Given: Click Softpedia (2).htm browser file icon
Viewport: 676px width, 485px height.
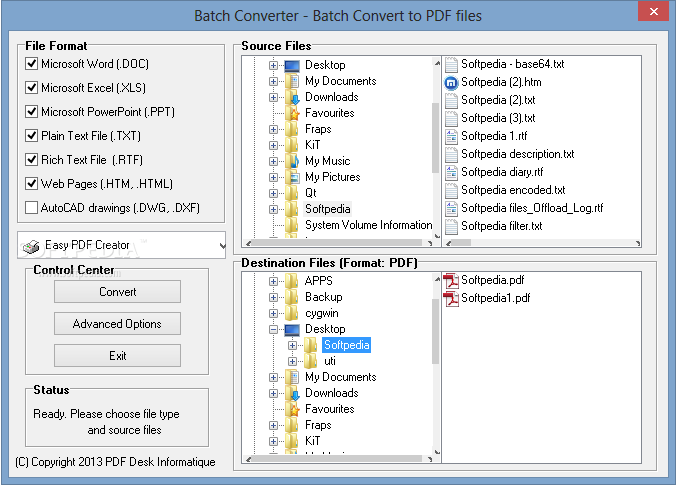Looking at the screenshot, I should click(x=451, y=82).
